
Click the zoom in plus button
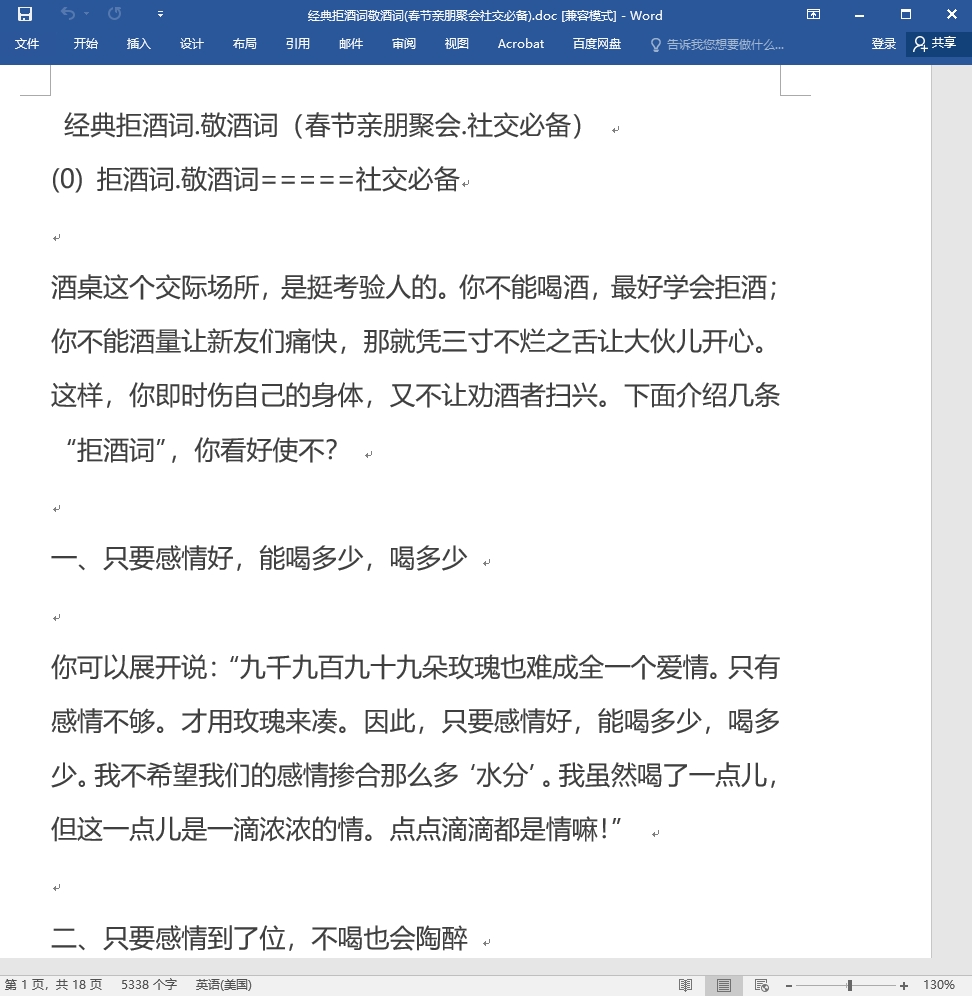click(903, 985)
